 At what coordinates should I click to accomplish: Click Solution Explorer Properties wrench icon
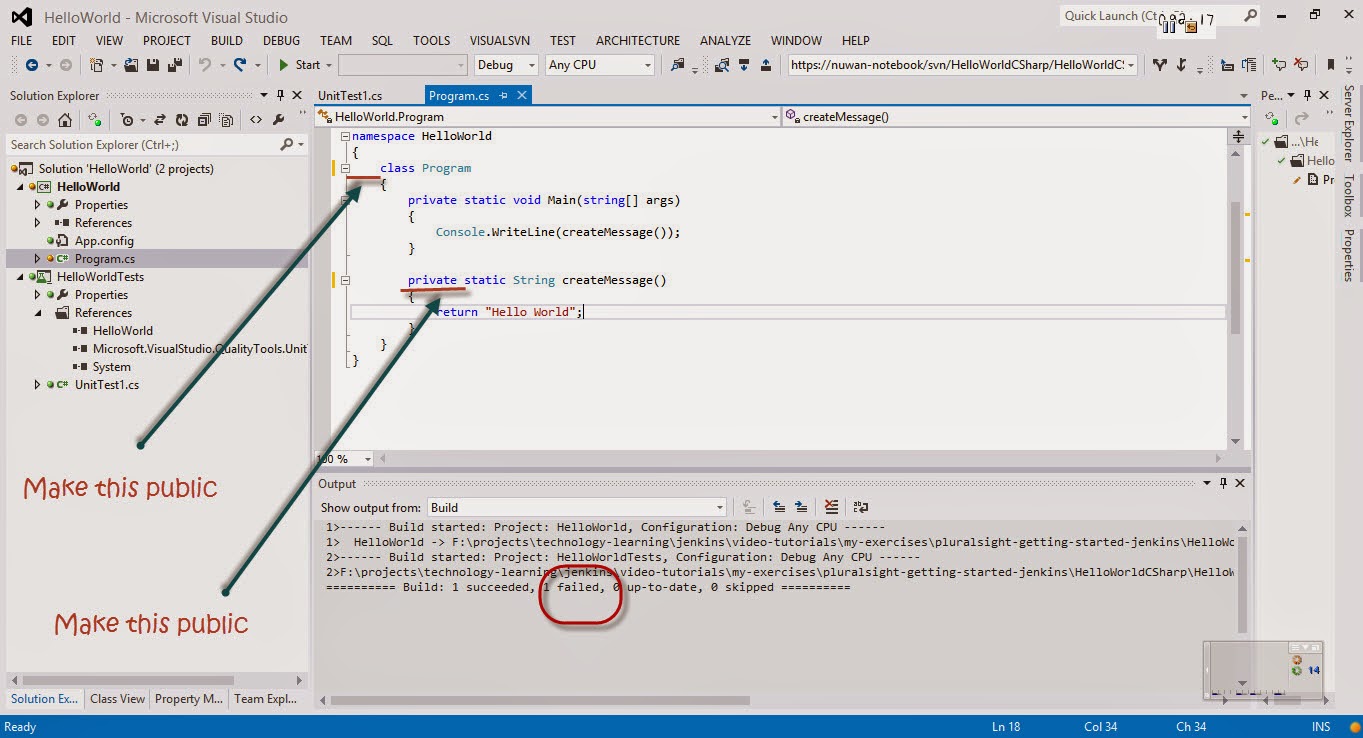(279, 119)
